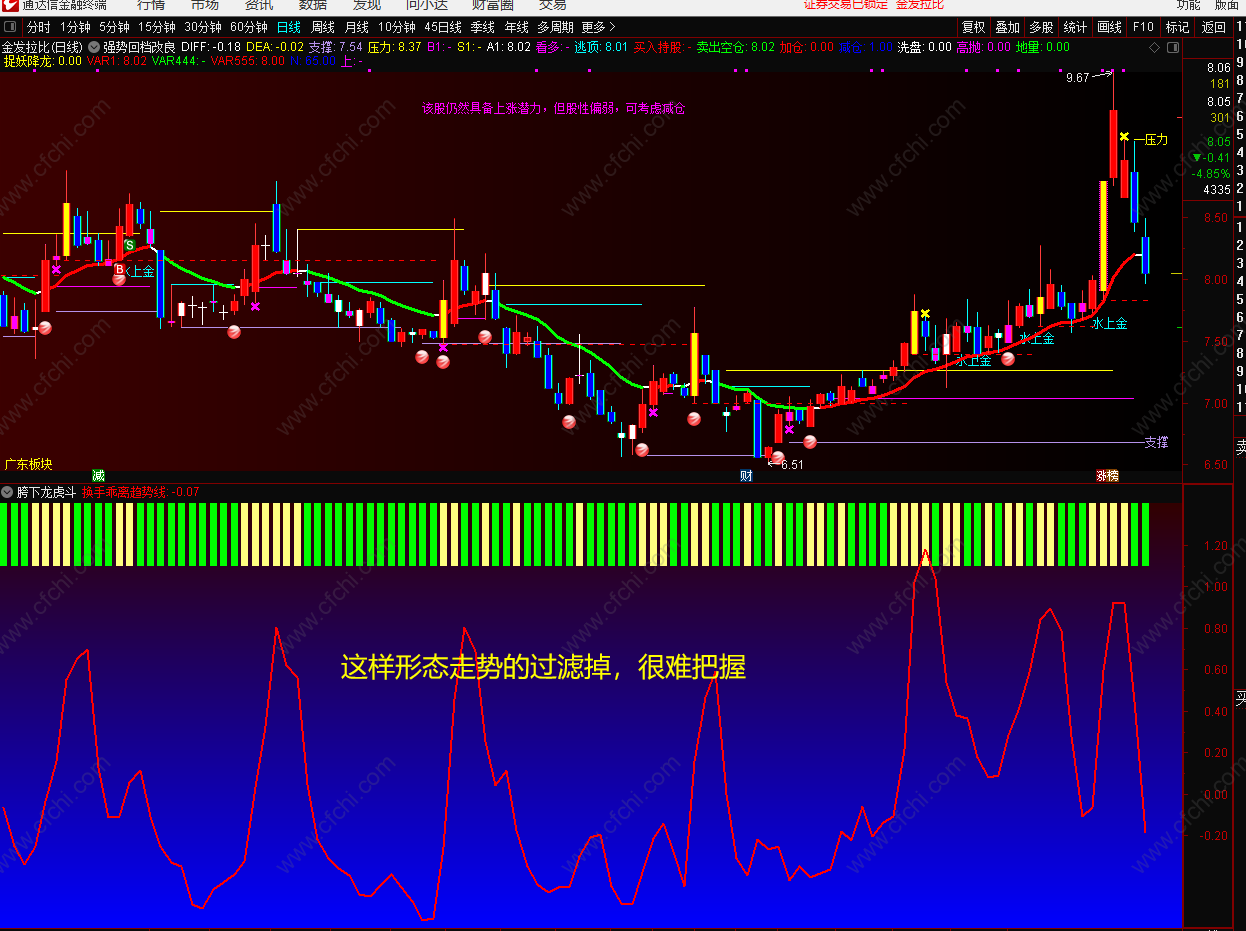
Task: Open the 问小达 menu
Action: pos(426,5)
